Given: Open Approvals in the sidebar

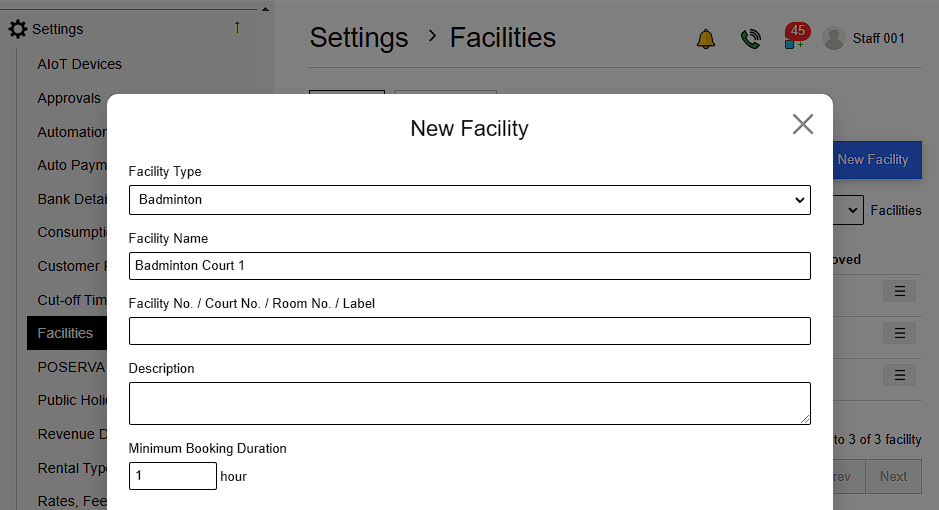Looking at the screenshot, I should tap(69, 98).
